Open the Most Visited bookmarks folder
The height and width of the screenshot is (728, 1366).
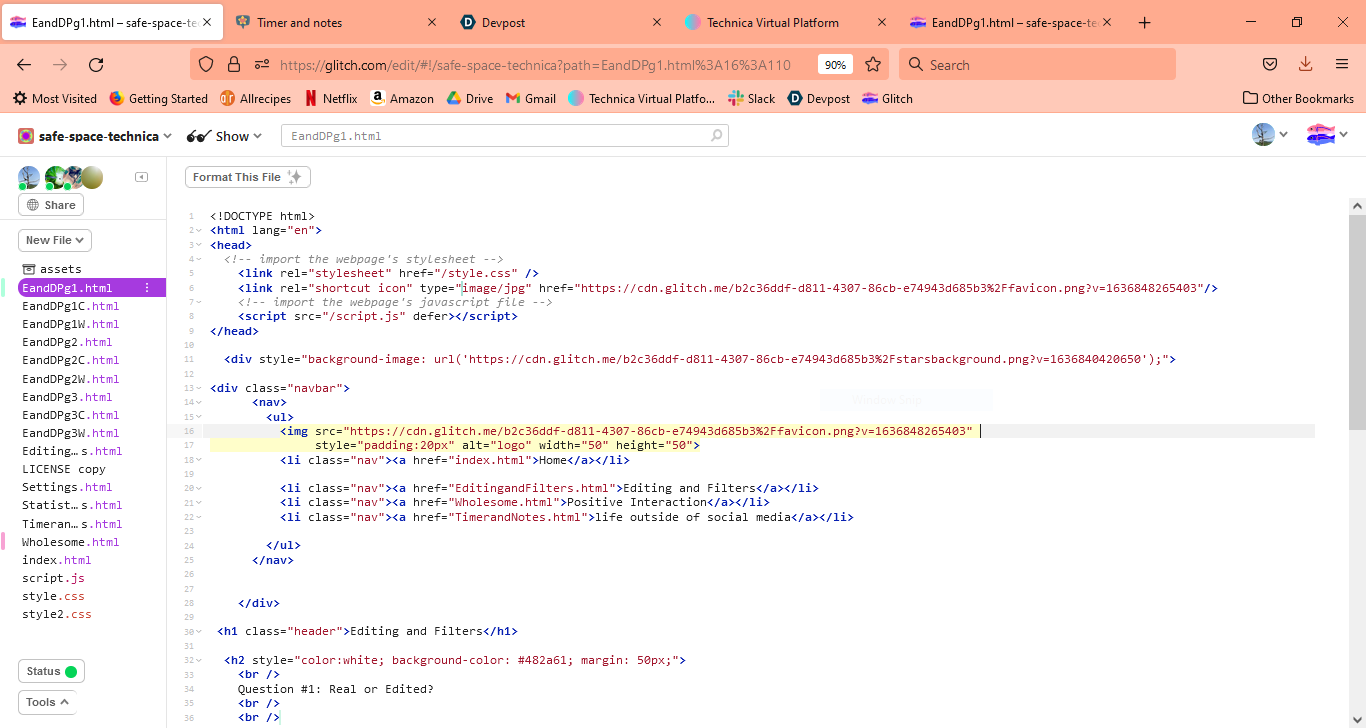54,98
